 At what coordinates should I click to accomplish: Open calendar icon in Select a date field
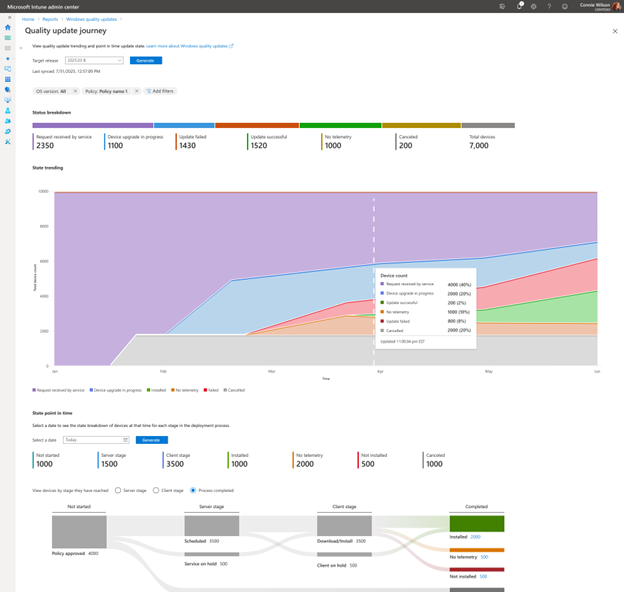point(125,440)
